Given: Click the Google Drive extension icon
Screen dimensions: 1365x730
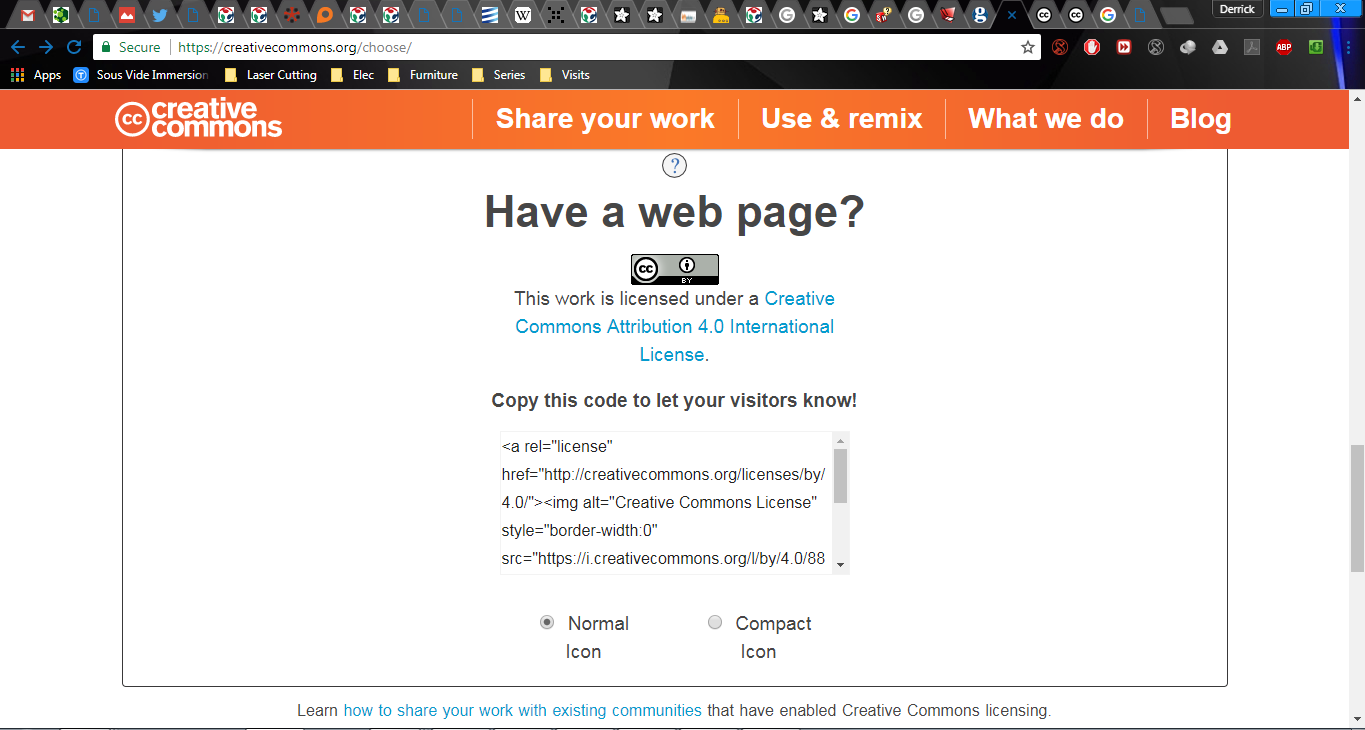Looking at the screenshot, I should [1220, 47].
